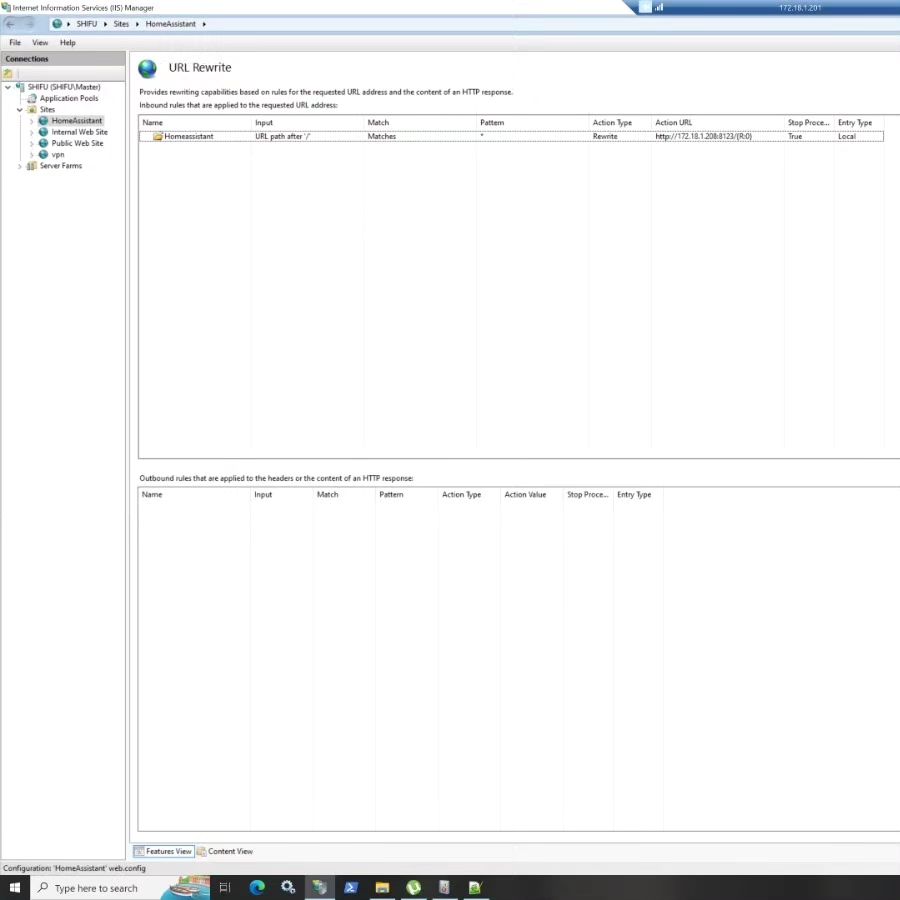Expand the Server Farms node
The image size is (900, 900).
point(20,166)
